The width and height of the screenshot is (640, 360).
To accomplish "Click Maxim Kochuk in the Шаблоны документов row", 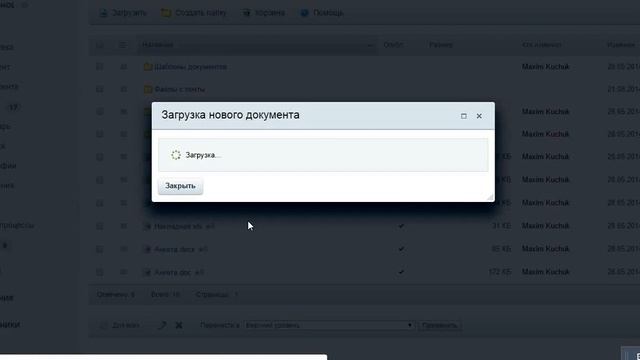I will pyautogui.click(x=545, y=67).
